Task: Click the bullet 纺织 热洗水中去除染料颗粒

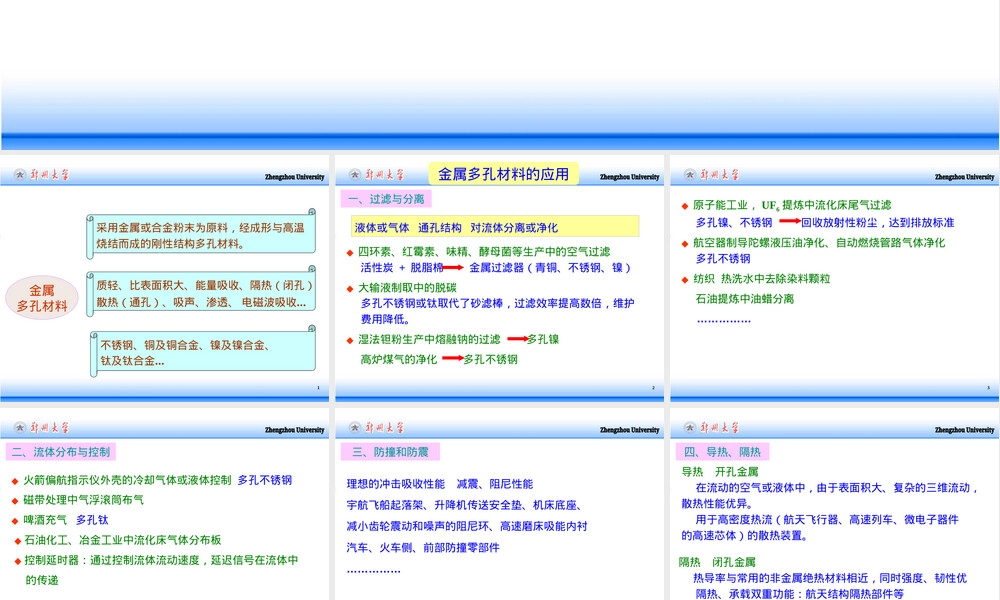Action: tap(761, 279)
